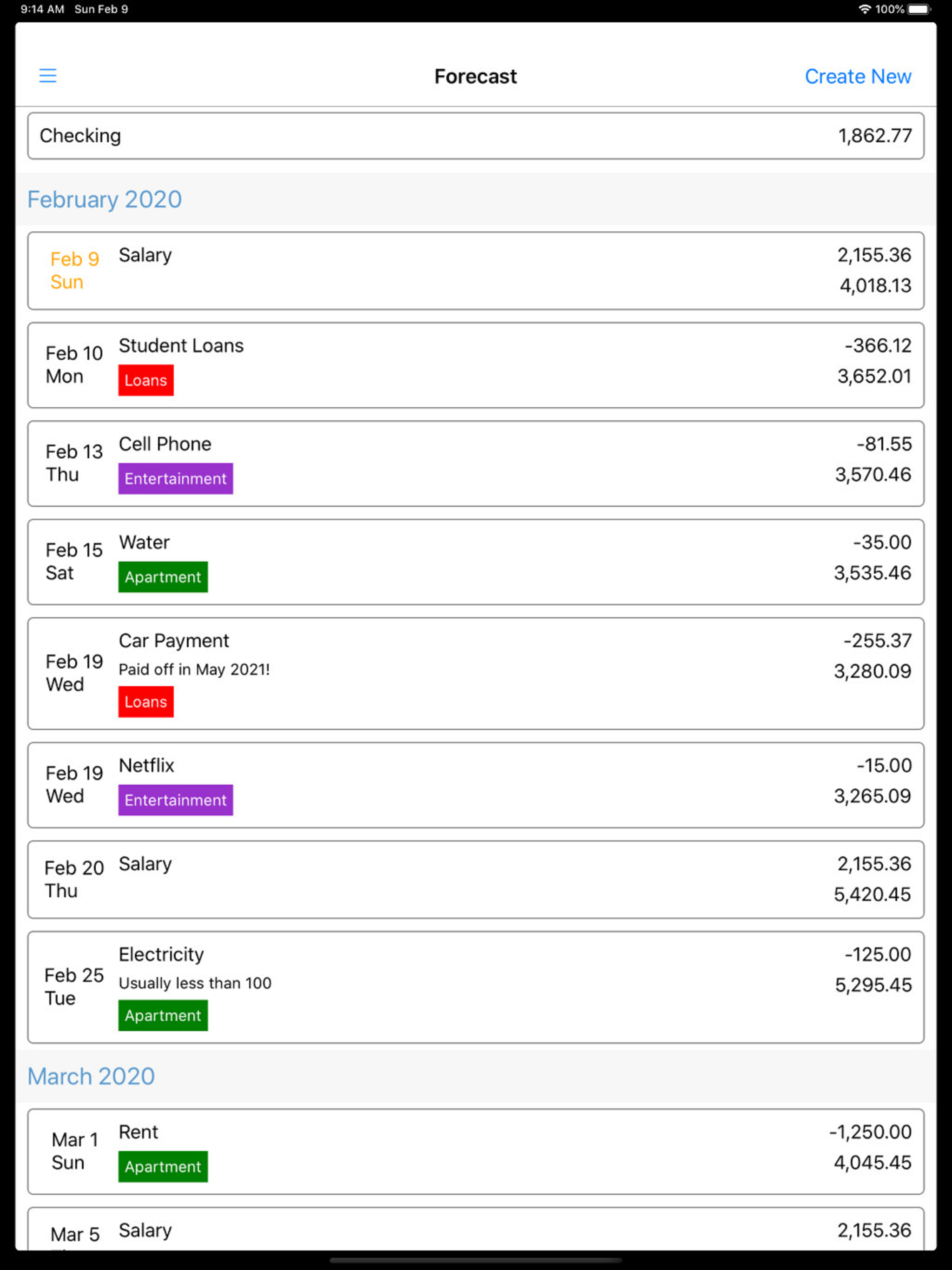Tap Apartment tag under Water
This screenshot has height=1270, width=952.
pos(163,576)
